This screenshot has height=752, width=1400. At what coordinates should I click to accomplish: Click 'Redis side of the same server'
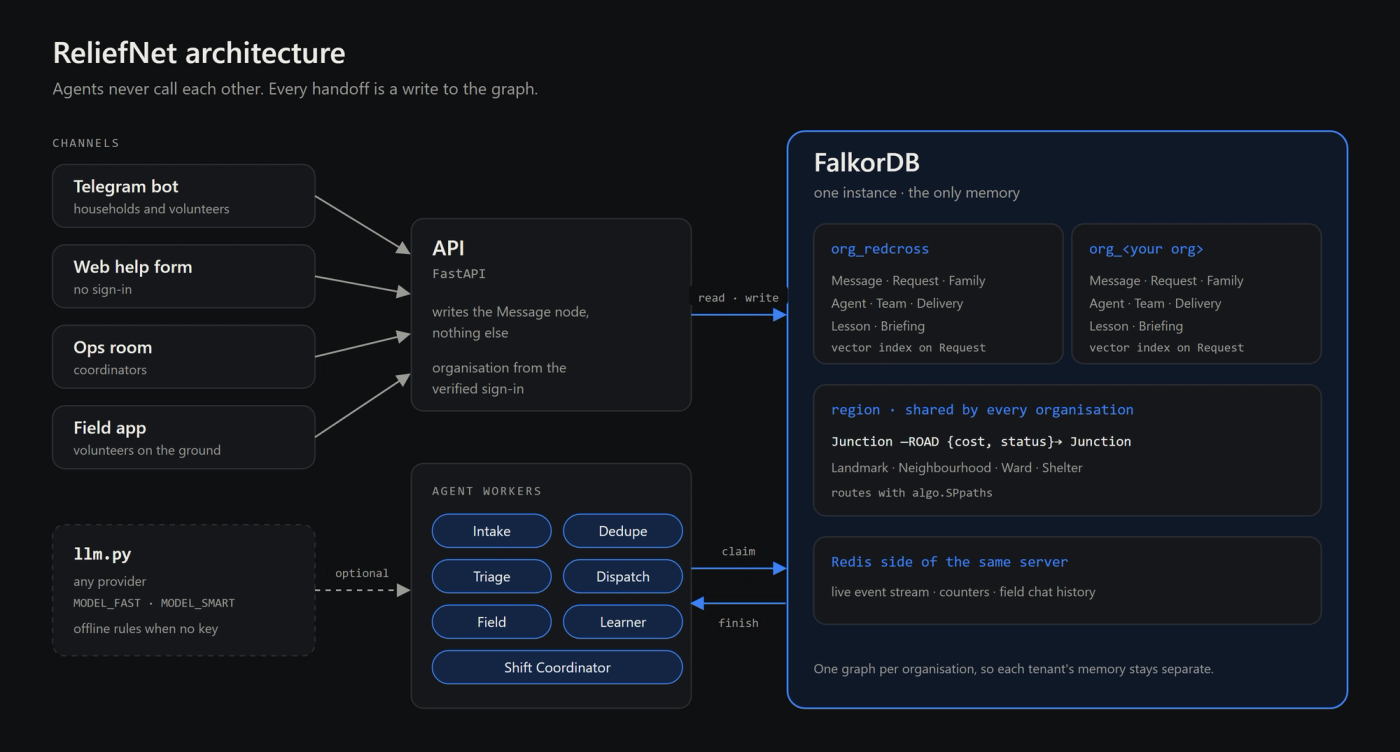click(x=949, y=561)
